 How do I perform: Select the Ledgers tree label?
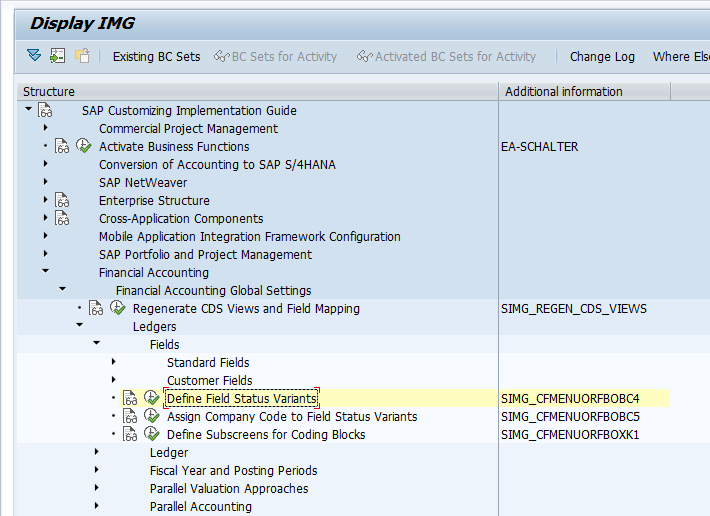pos(154,327)
